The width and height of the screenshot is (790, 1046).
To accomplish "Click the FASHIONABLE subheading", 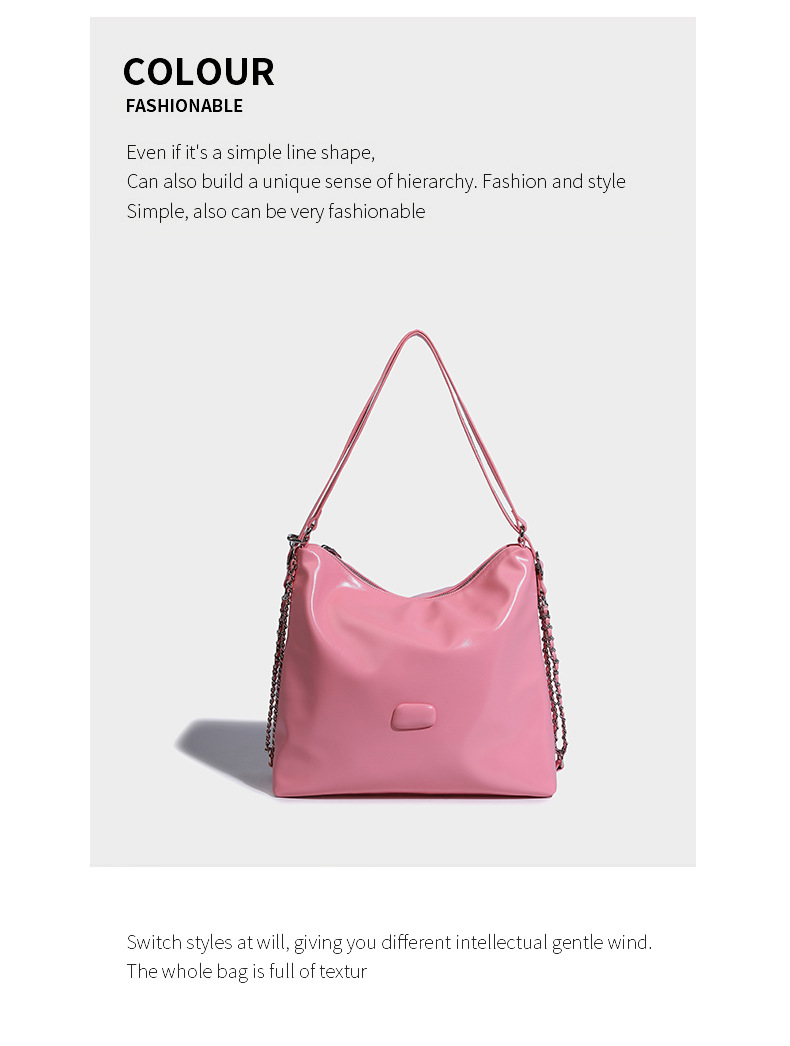I will [184, 106].
